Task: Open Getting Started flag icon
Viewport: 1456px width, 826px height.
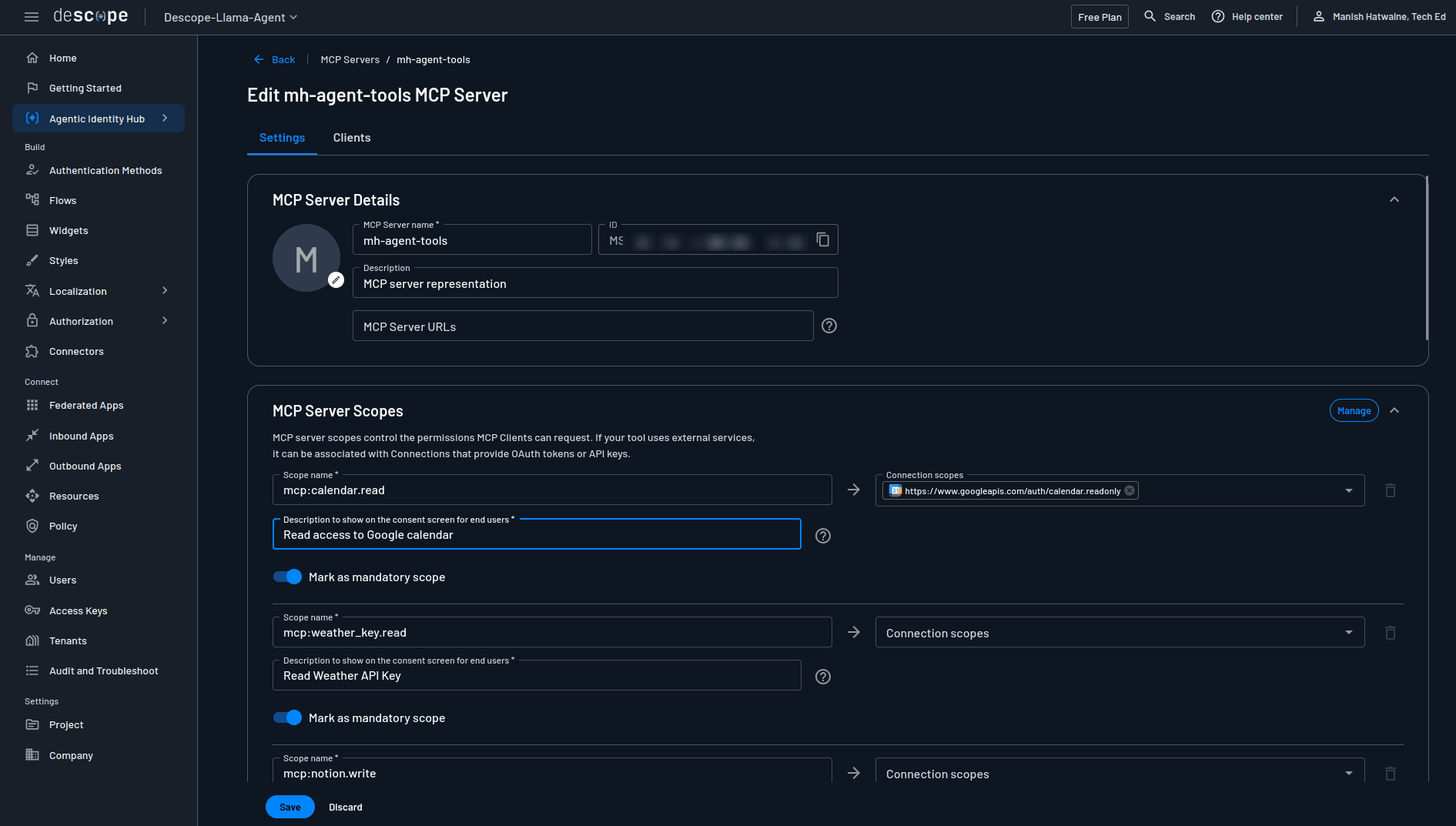Action: pyautogui.click(x=32, y=88)
